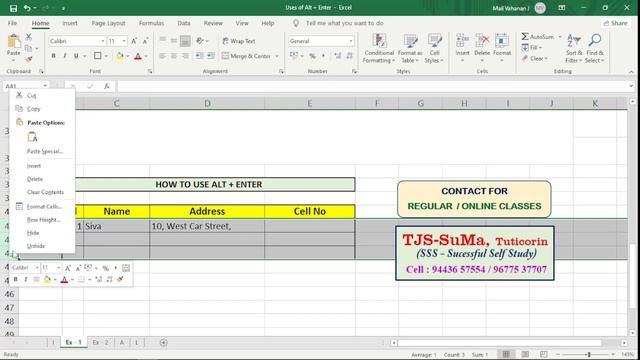Click the Tell me what you want to do box
Image resolution: width=640 pixels, height=360 pixels.
click(344, 23)
